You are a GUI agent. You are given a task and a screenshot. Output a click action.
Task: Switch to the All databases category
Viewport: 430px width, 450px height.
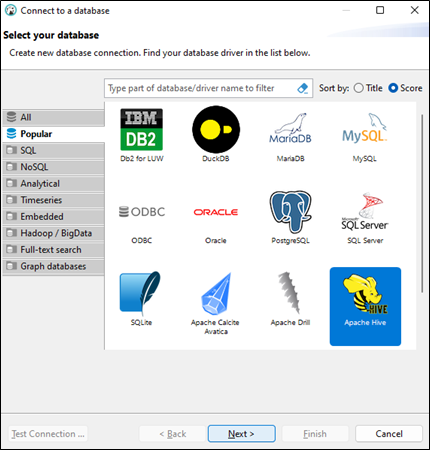coord(53,117)
